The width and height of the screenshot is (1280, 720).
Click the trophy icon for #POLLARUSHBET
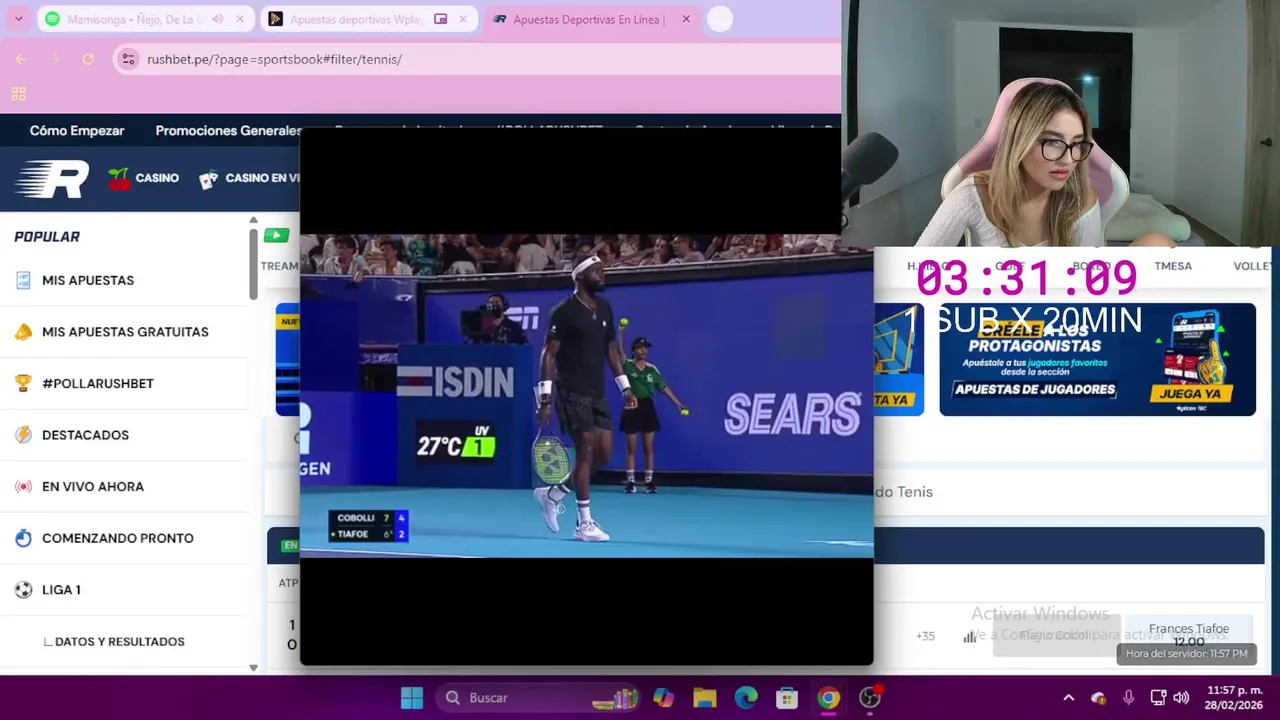(23, 383)
